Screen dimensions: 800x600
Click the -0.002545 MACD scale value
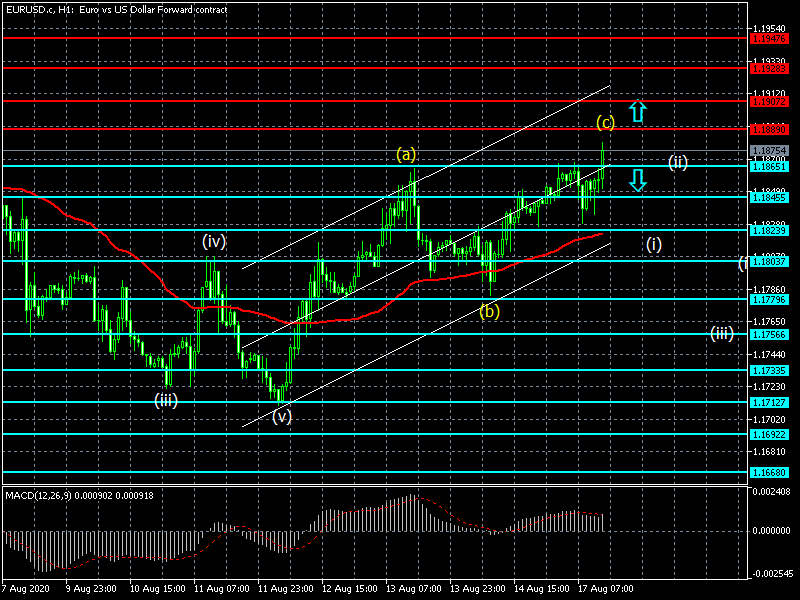(x=771, y=573)
